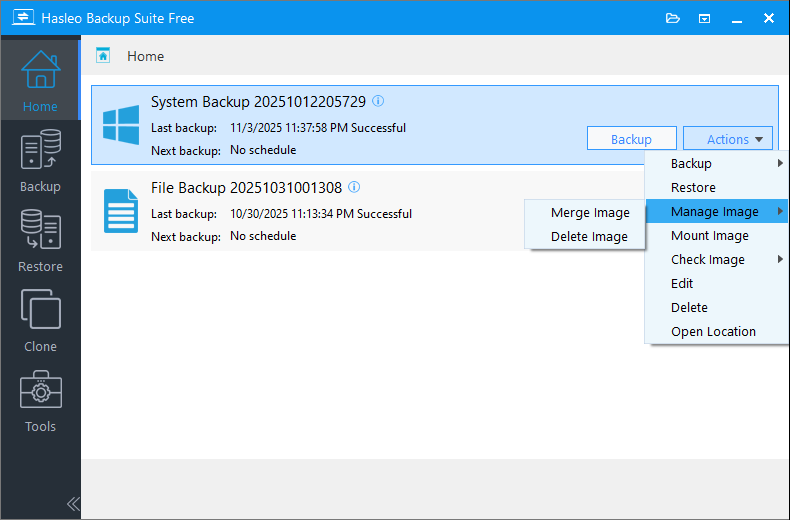This screenshot has height=520, width=790.
Task: Click last backup time 11/3/2025 11:37:58 PM
Action: click(289, 127)
